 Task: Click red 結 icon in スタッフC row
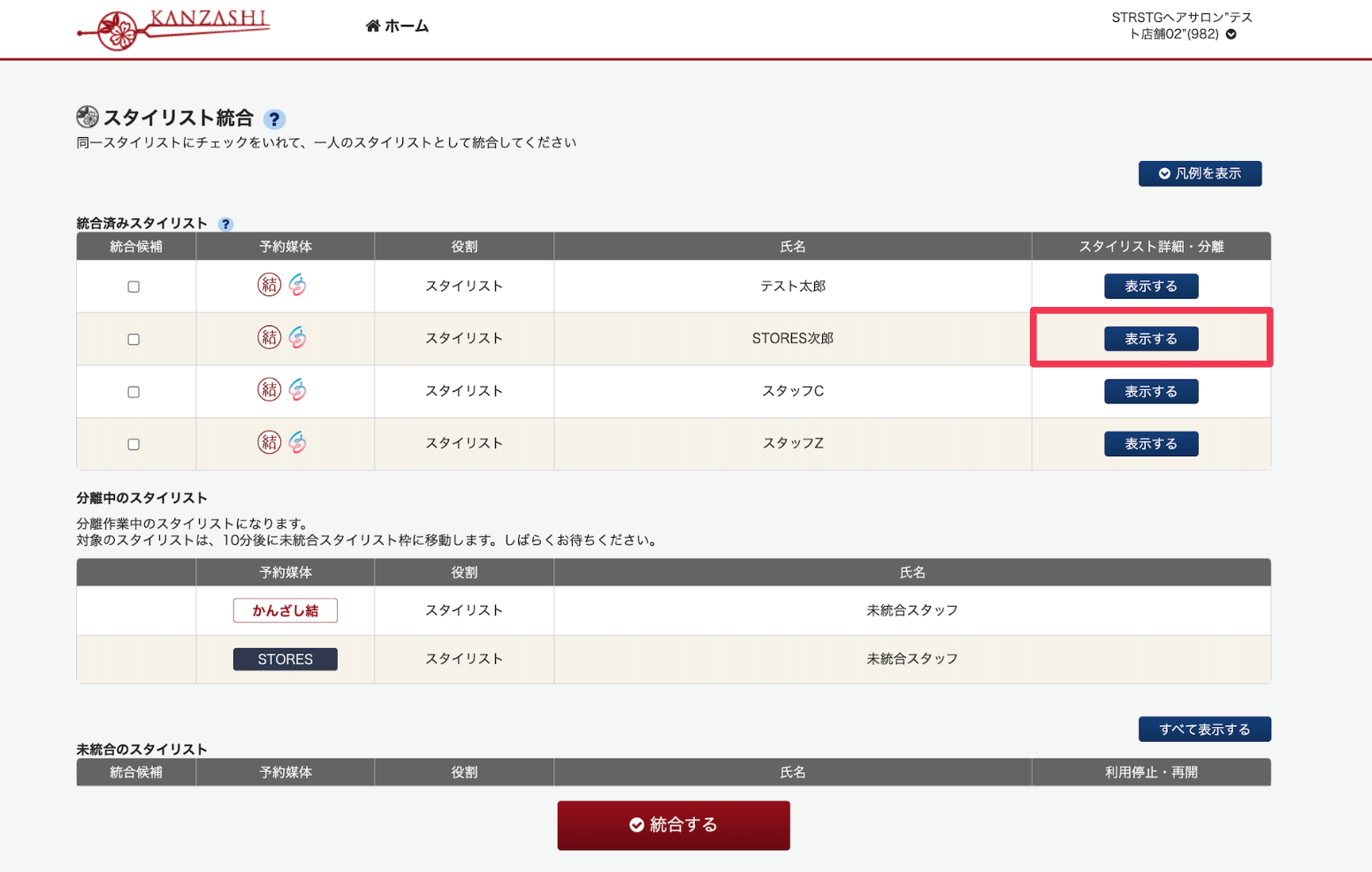[269, 389]
